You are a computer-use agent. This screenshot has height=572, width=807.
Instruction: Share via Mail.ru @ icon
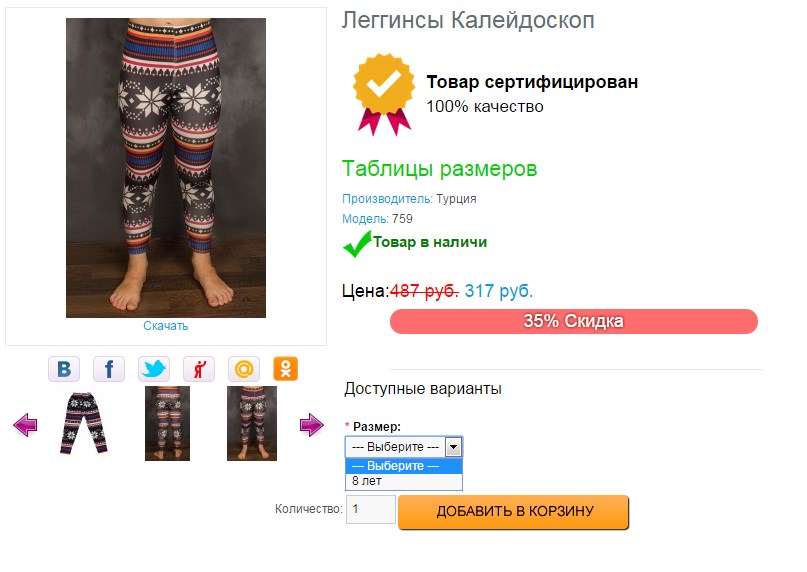[244, 369]
